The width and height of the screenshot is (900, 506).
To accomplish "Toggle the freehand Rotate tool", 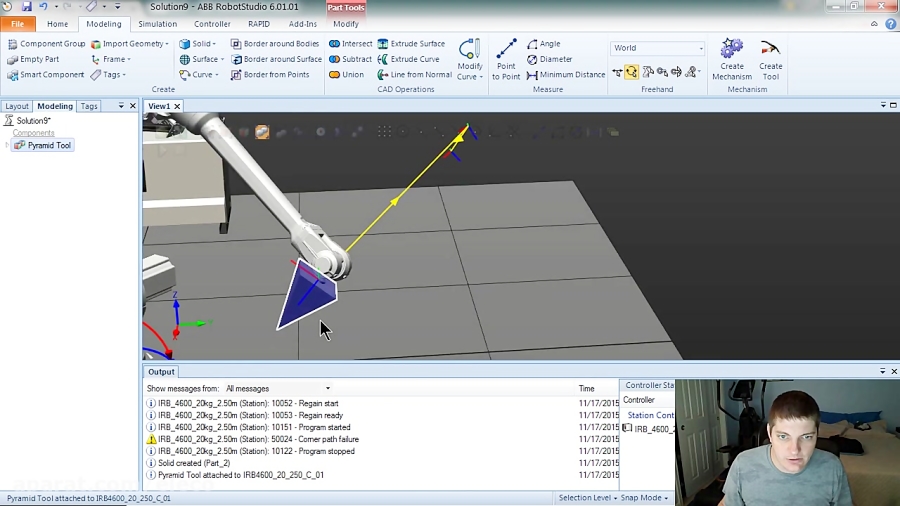I will point(631,72).
